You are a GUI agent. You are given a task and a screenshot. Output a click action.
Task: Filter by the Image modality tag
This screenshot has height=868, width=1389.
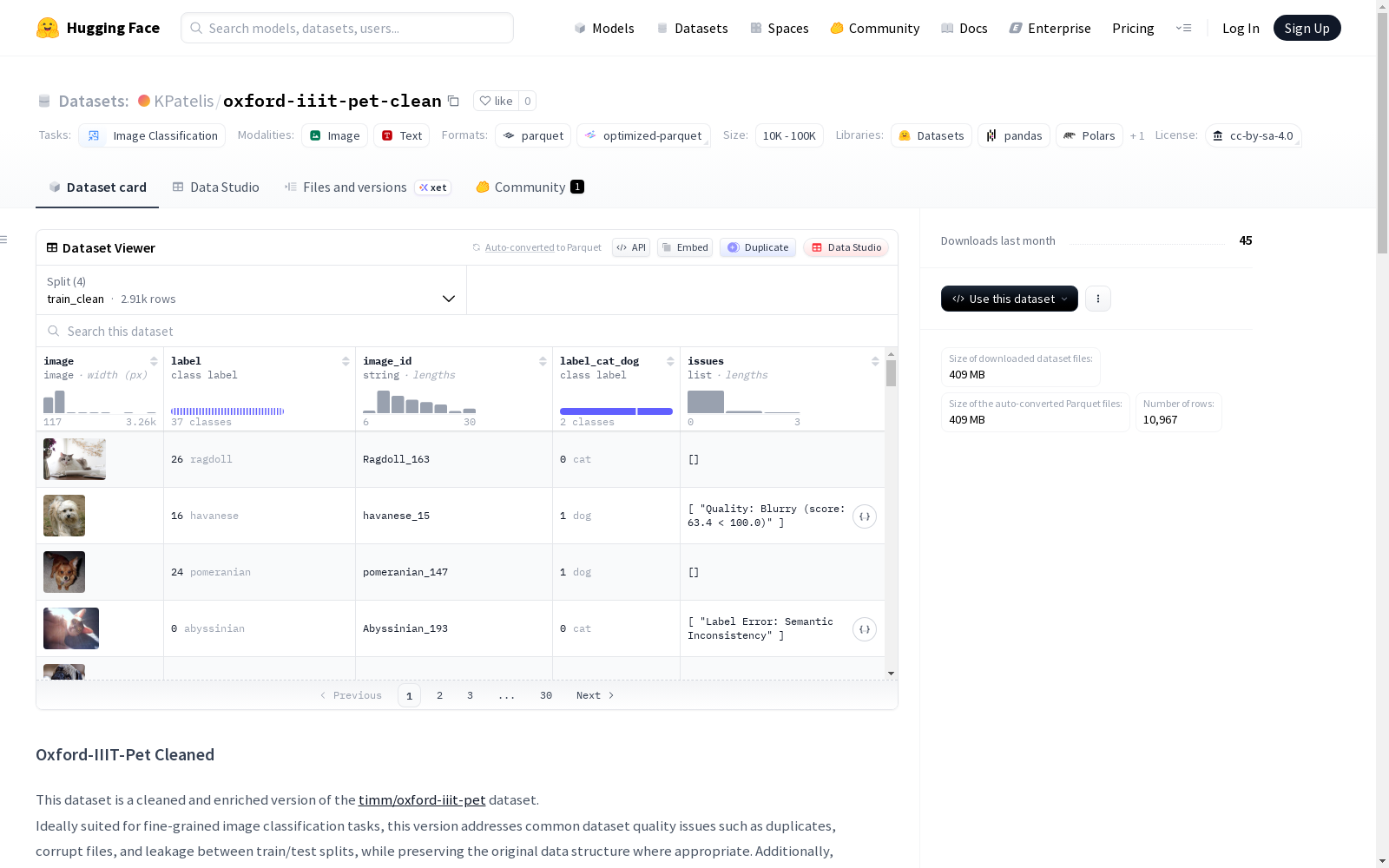click(x=335, y=135)
